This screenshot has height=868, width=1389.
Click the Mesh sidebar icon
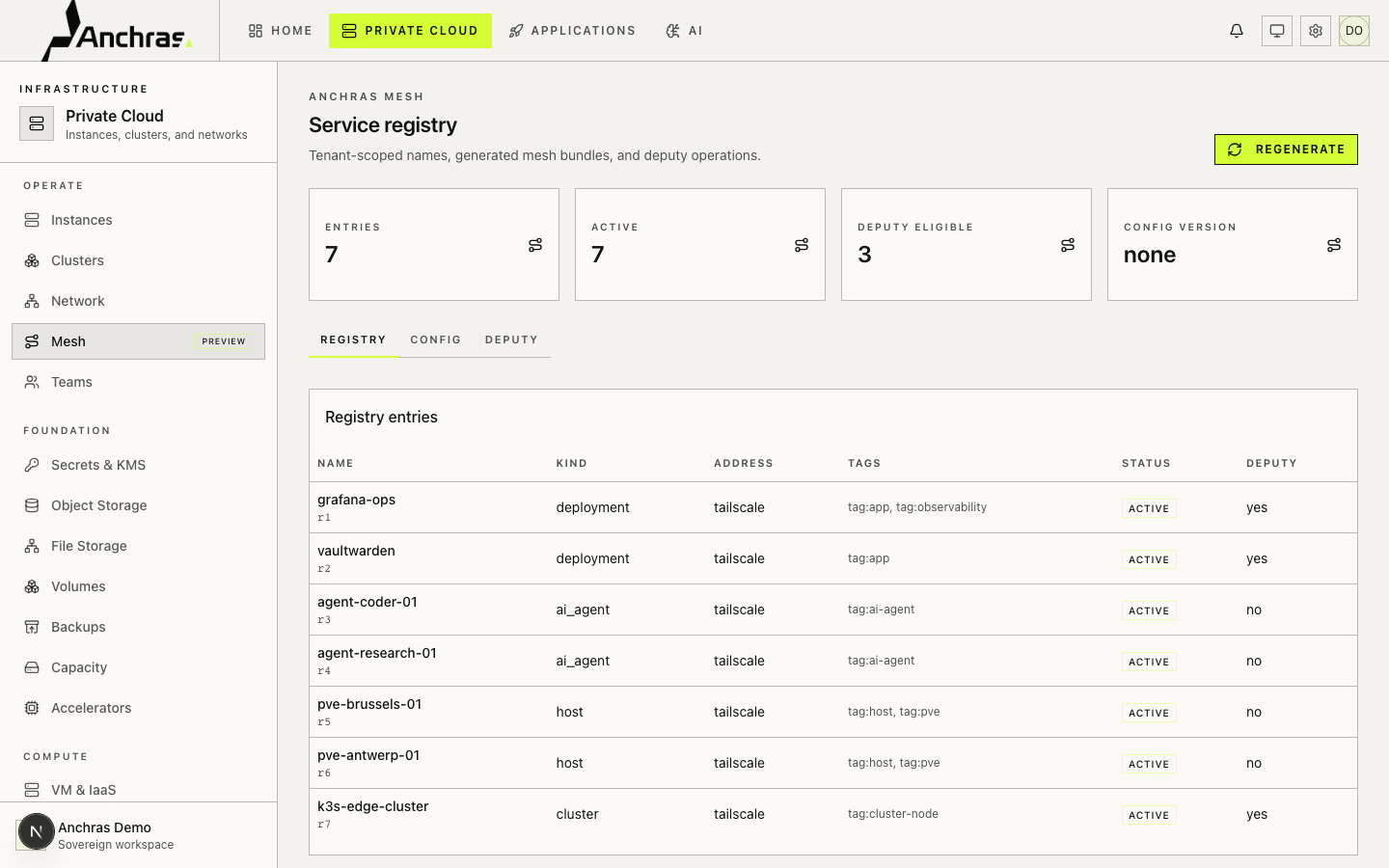32,341
